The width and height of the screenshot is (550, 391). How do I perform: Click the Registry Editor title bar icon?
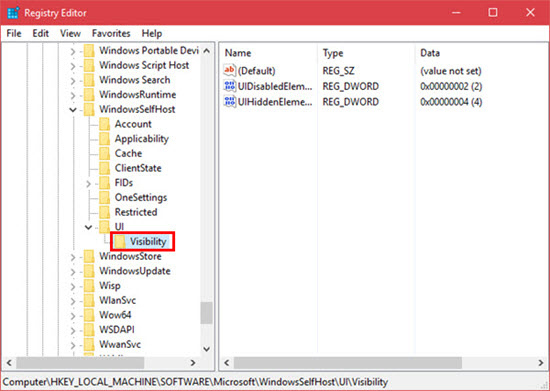(x=13, y=13)
